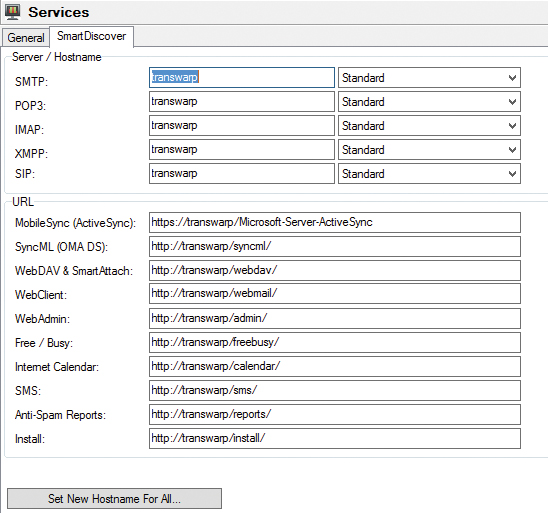Click the Services monitor icon
Viewport: 548px width, 513px height.
click(x=13, y=12)
